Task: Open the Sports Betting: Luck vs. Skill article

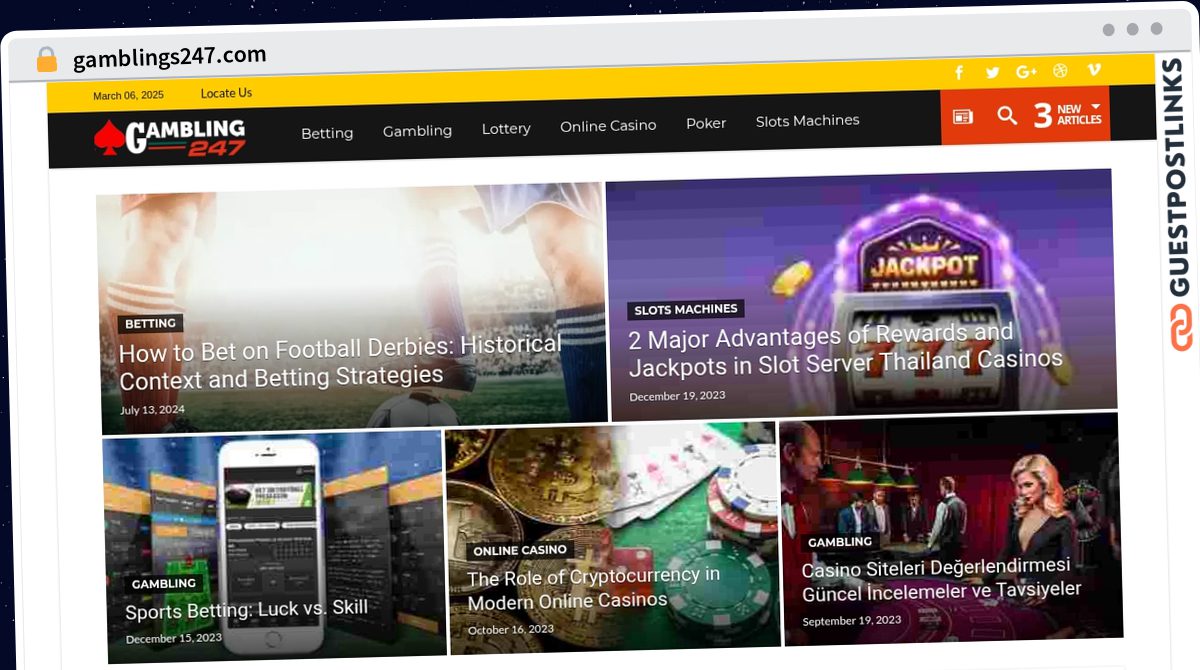Action: pyautogui.click(x=246, y=609)
